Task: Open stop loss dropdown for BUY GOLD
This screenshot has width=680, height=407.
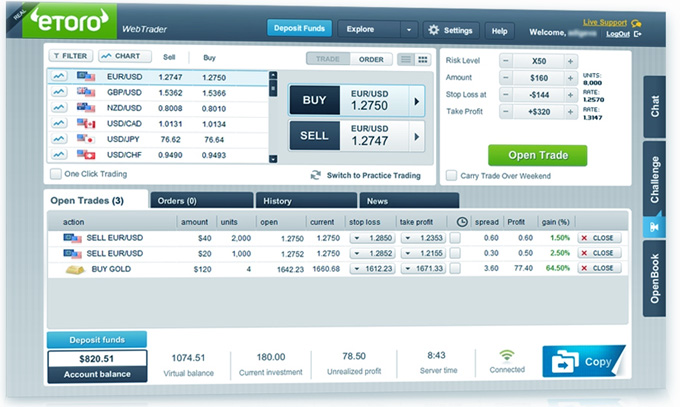Action: coord(358,269)
